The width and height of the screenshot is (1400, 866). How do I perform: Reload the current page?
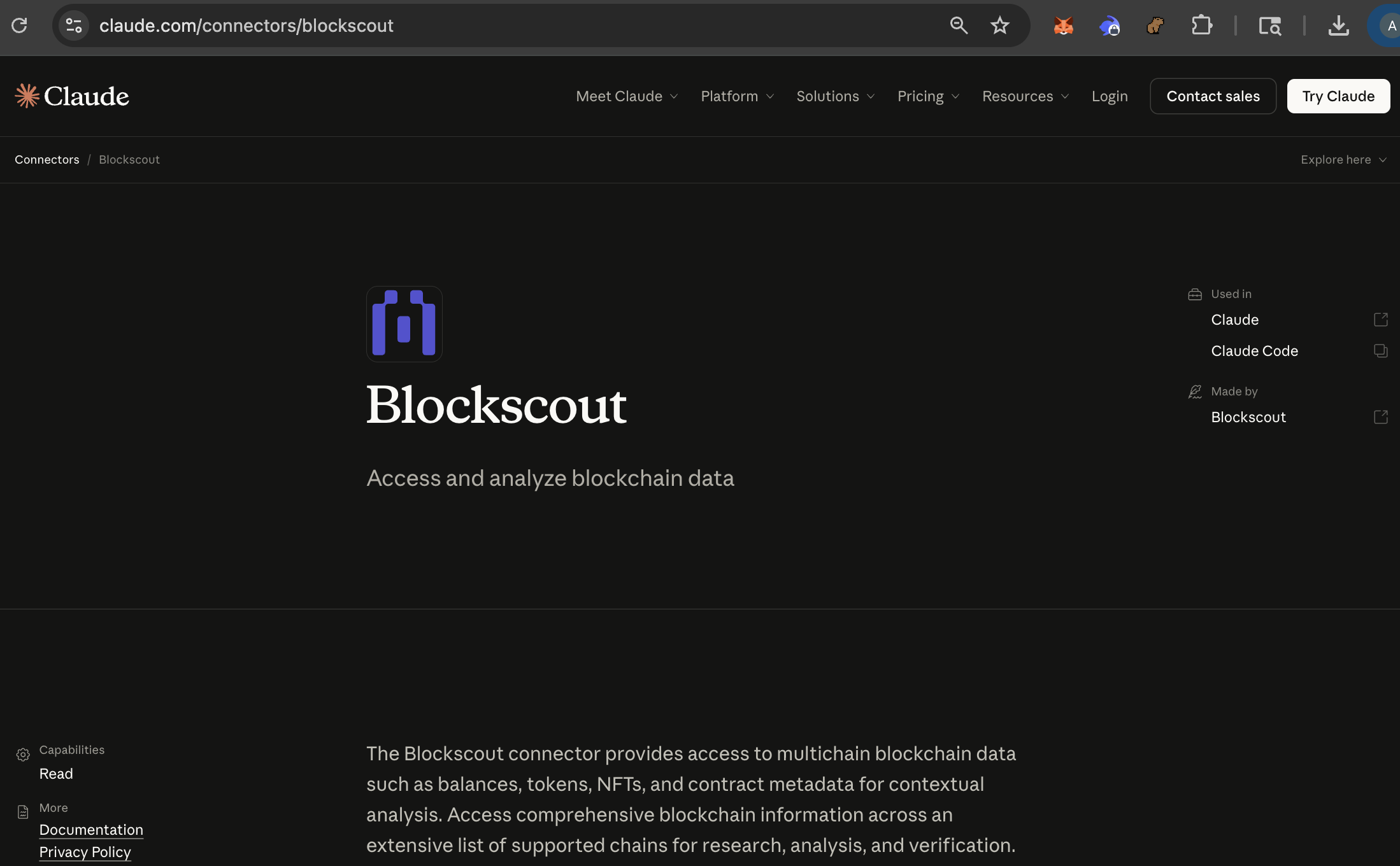point(19,25)
